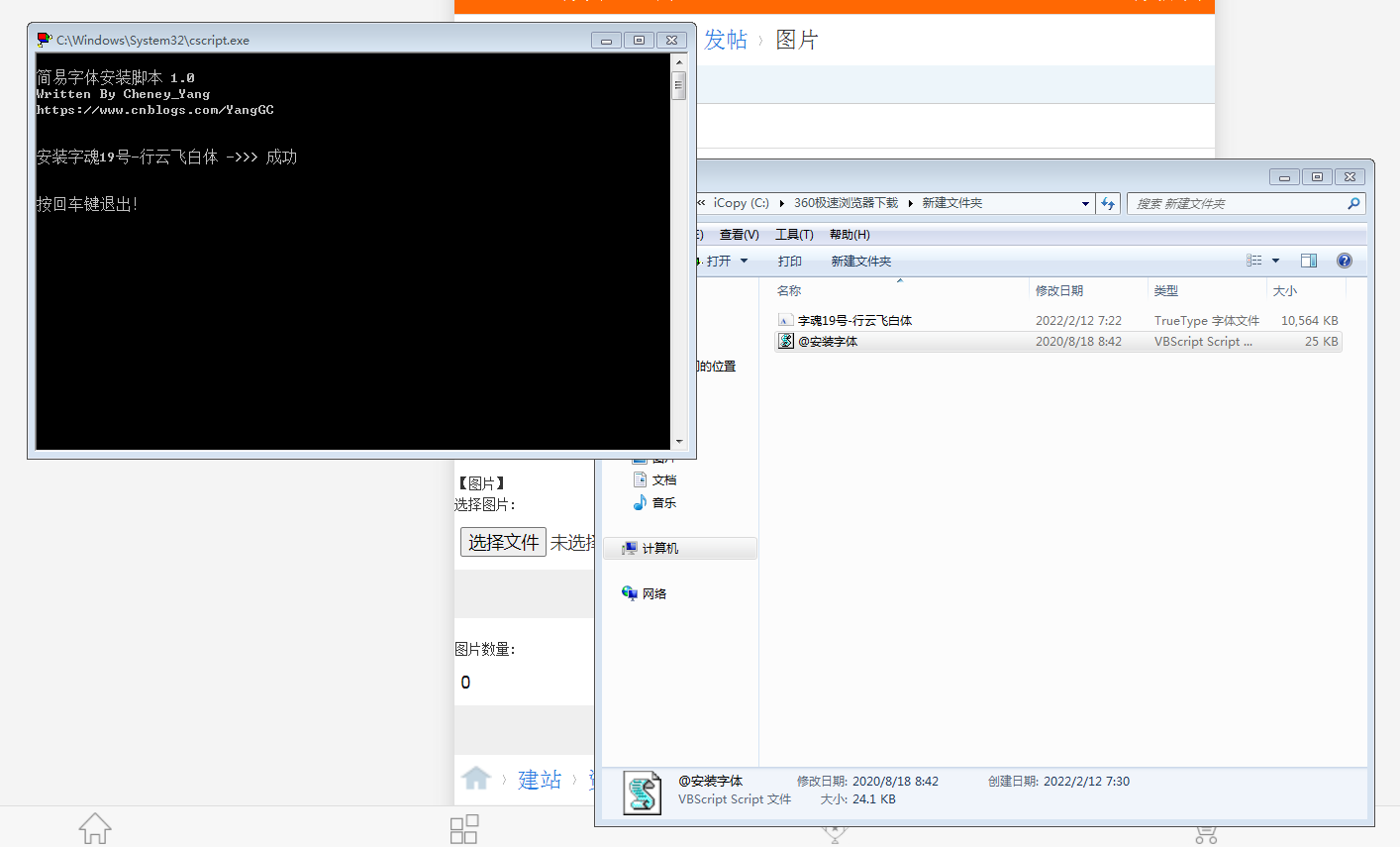The height and width of the screenshot is (847, 1400).
Task: Open the 查看(V) menu
Action: point(738,234)
